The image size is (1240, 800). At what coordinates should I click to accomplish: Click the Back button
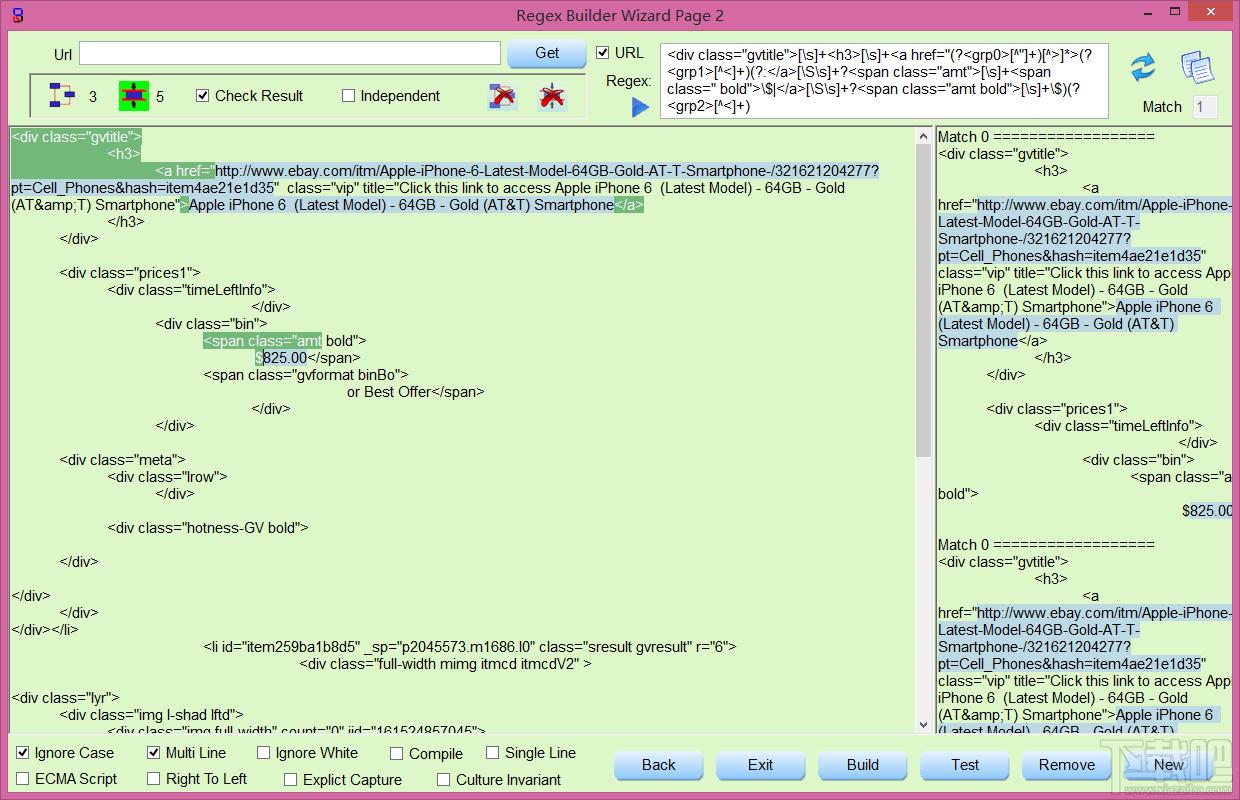(x=659, y=765)
